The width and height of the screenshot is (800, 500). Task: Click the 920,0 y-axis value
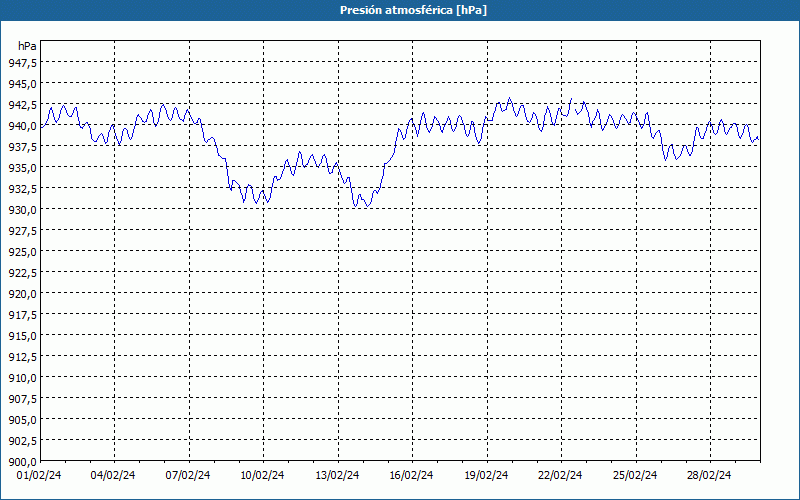(x=21, y=294)
